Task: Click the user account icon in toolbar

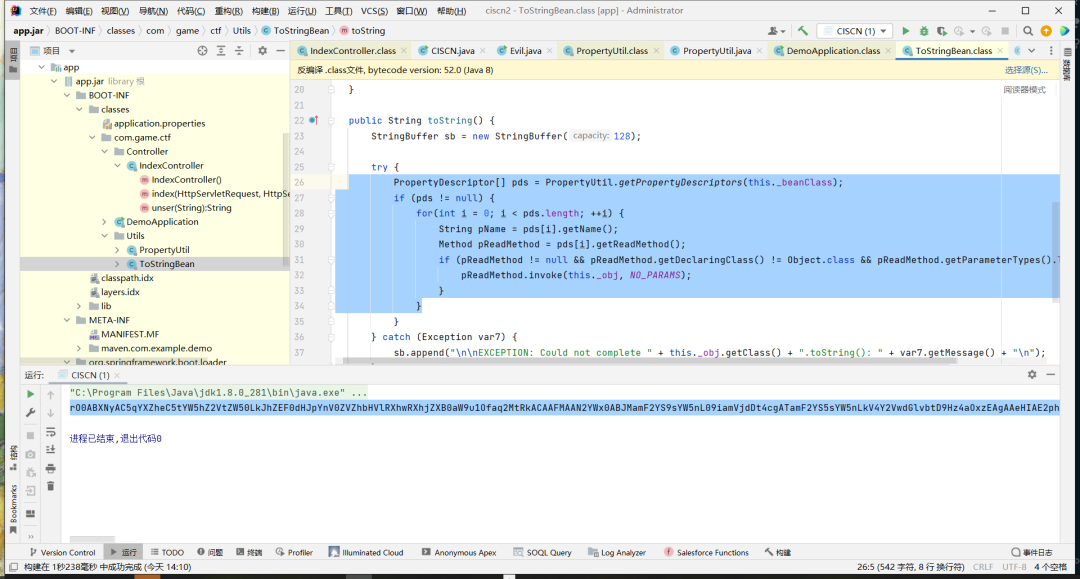Action: coord(776,31)
